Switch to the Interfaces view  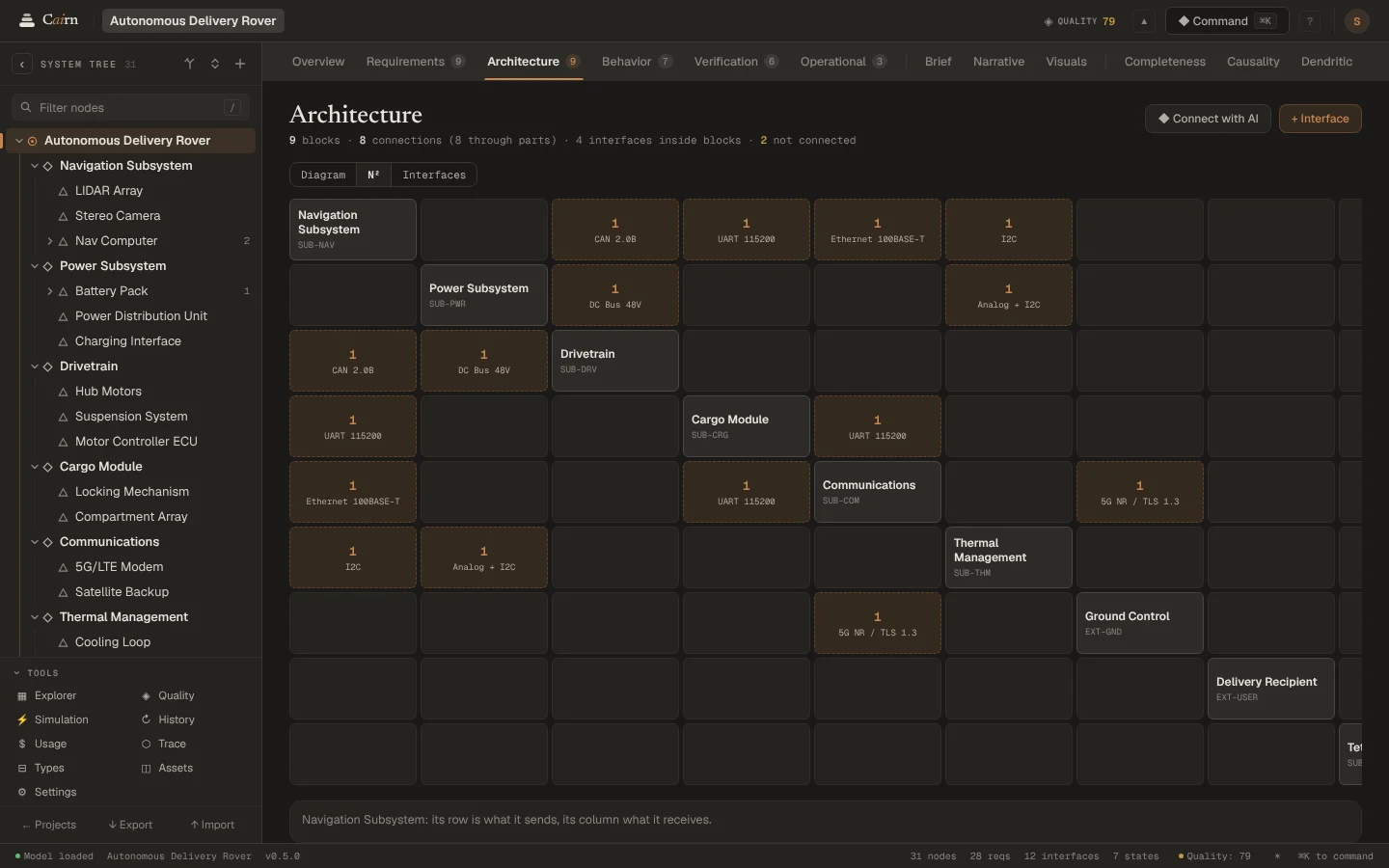pos(434,175)
